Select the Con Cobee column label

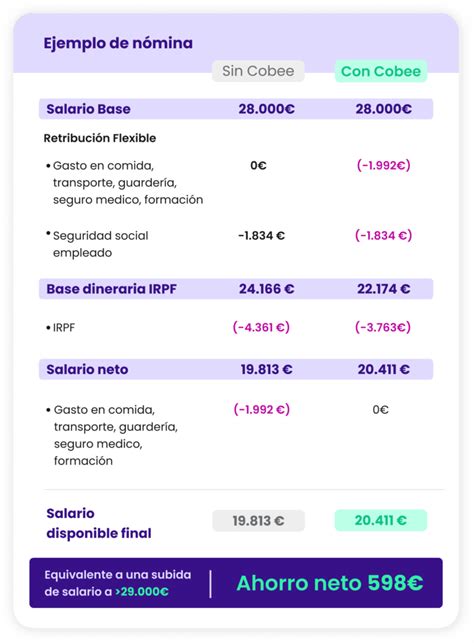click(x=381, y=71)
